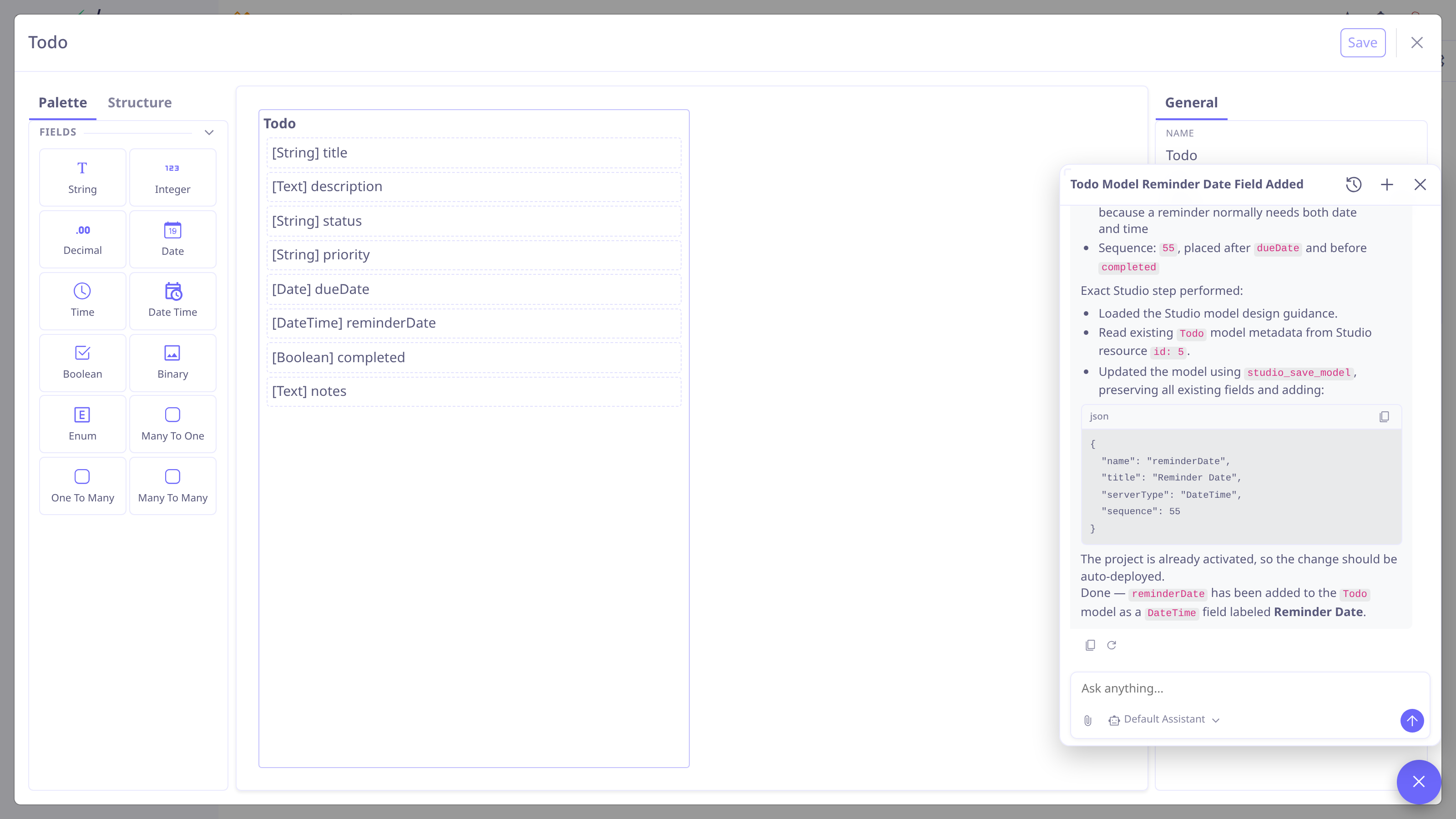
Task: Select the [Text] description field
Action: pos(474,187)
